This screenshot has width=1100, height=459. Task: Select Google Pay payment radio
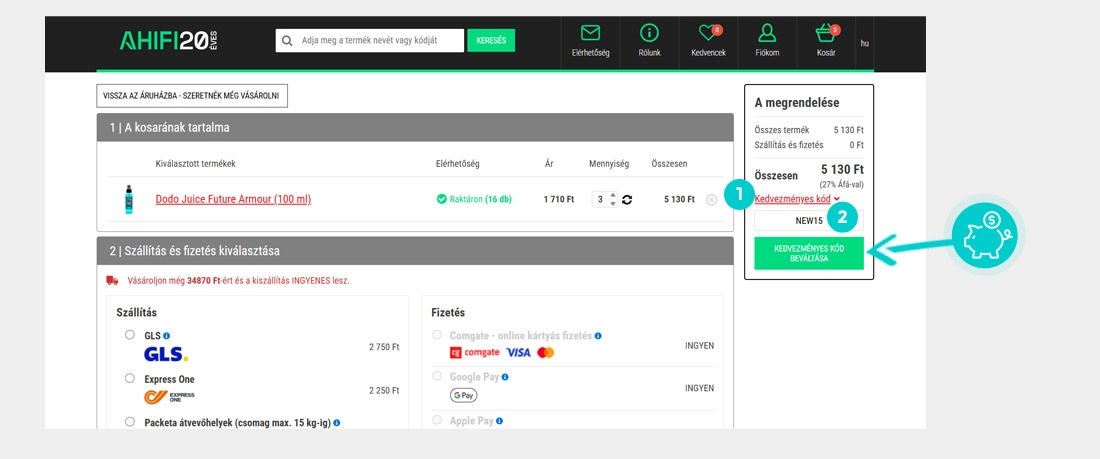437,377
